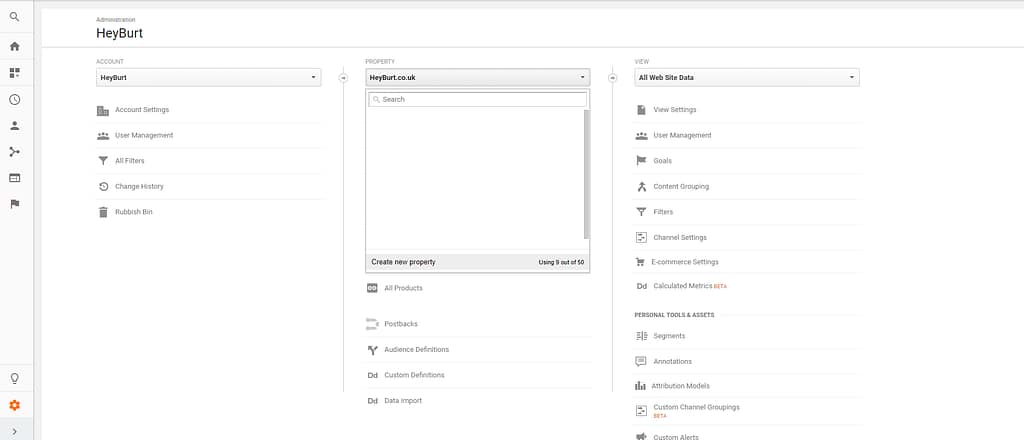Open Attribution Models link
1024x440 pixels.
pos(680,386)
